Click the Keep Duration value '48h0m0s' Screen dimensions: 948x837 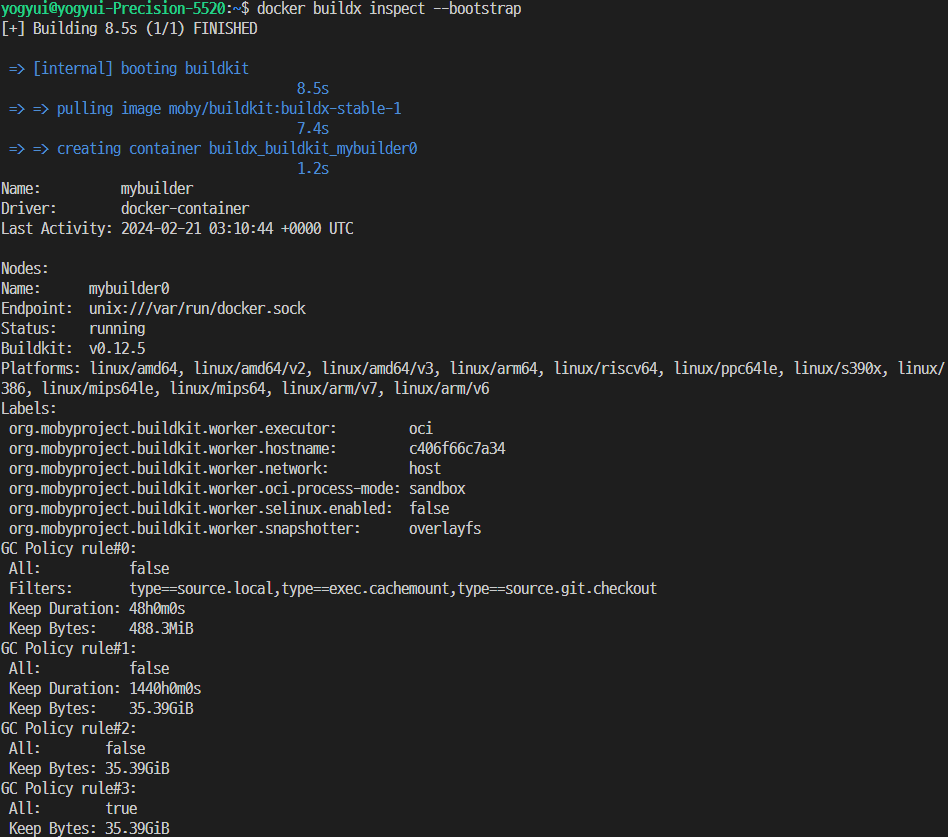point(157,608)
